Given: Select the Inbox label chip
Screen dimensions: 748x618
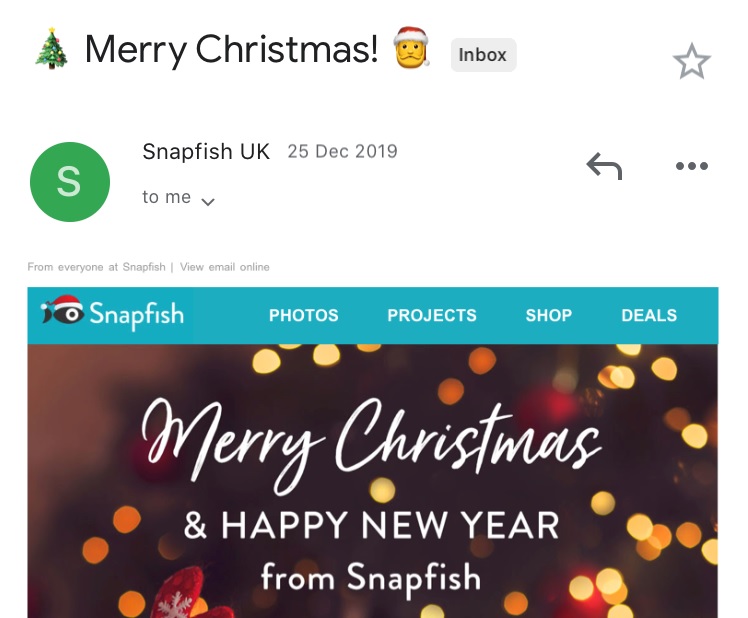Looking at the screenshot, I should 483,55.
